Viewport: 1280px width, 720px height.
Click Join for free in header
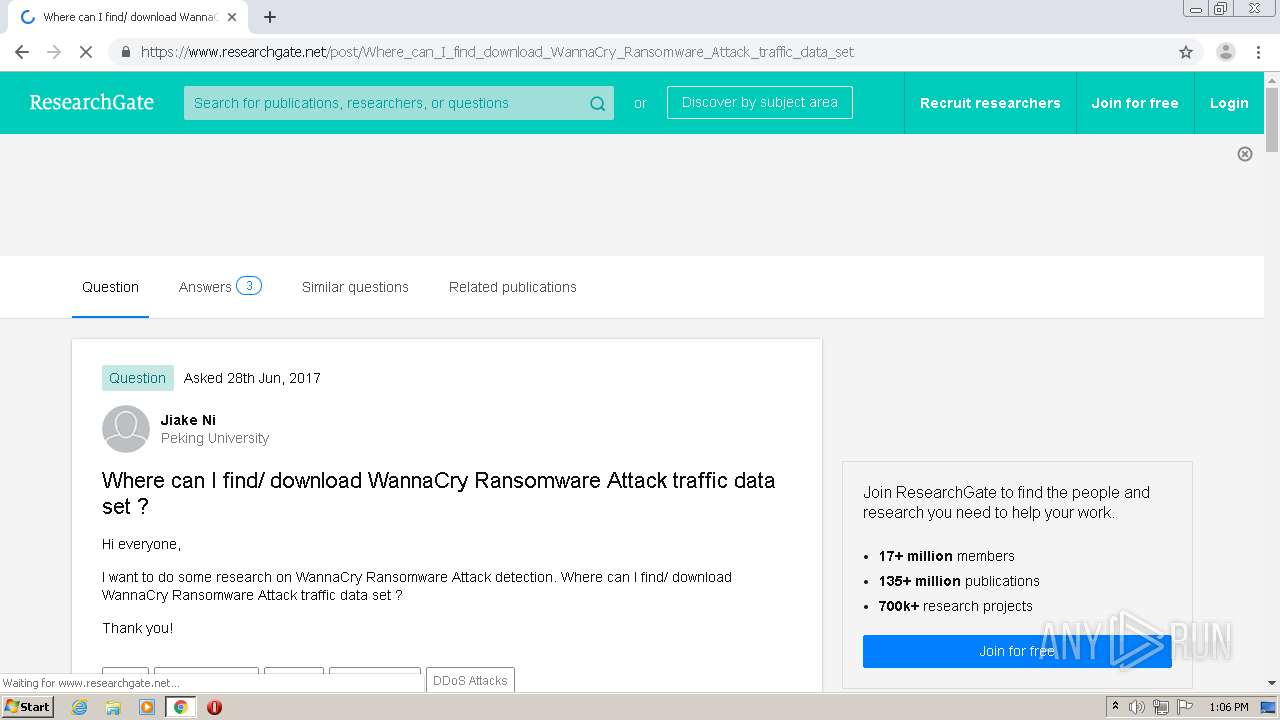coord(1135,103)
